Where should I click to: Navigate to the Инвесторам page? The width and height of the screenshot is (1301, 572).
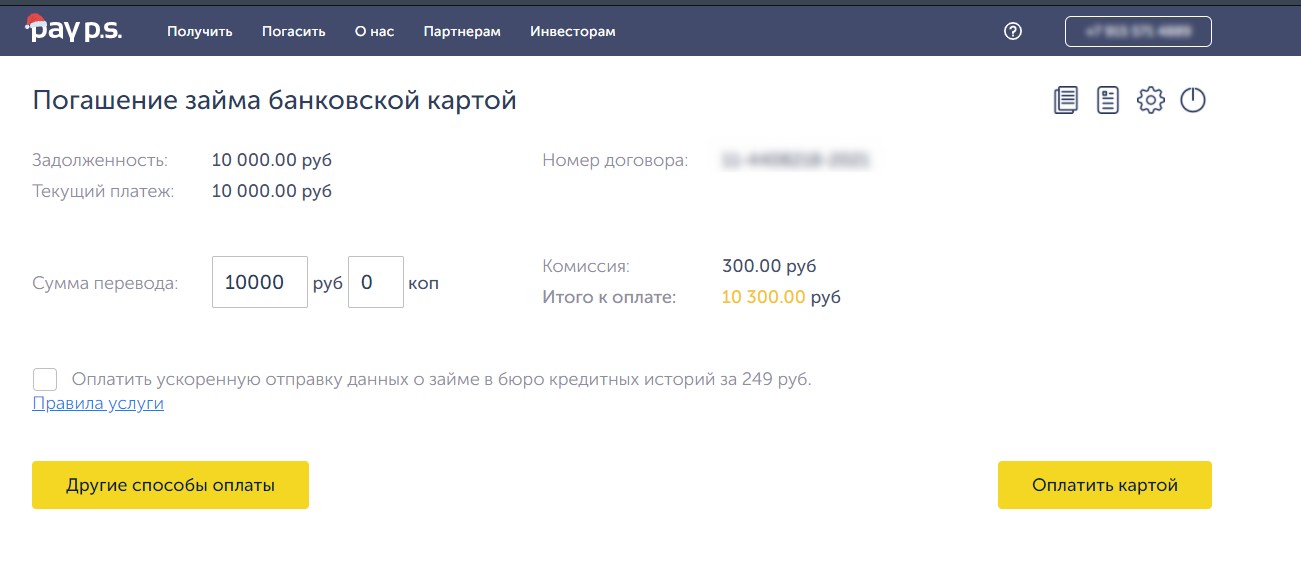pos(572,31)
